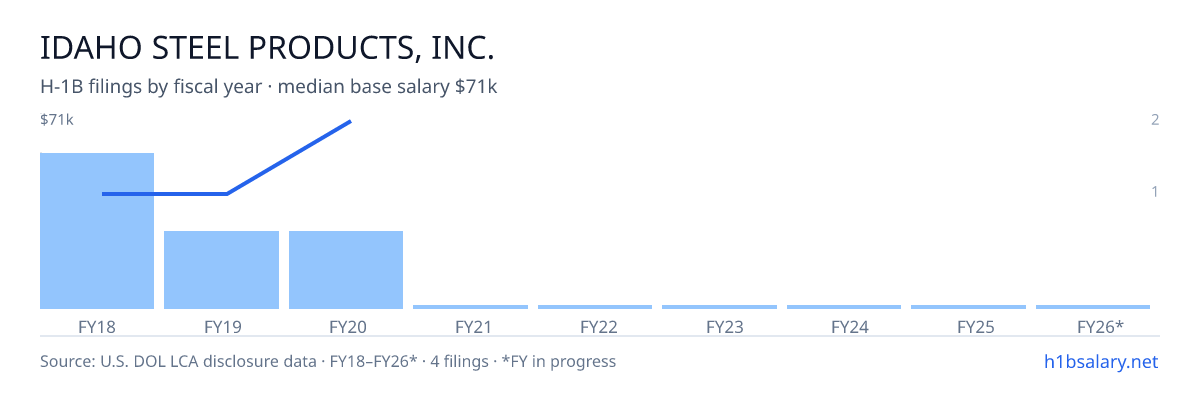Select the FY18 filings bar
Screen dimensions: 1200x400
(97, 231)
